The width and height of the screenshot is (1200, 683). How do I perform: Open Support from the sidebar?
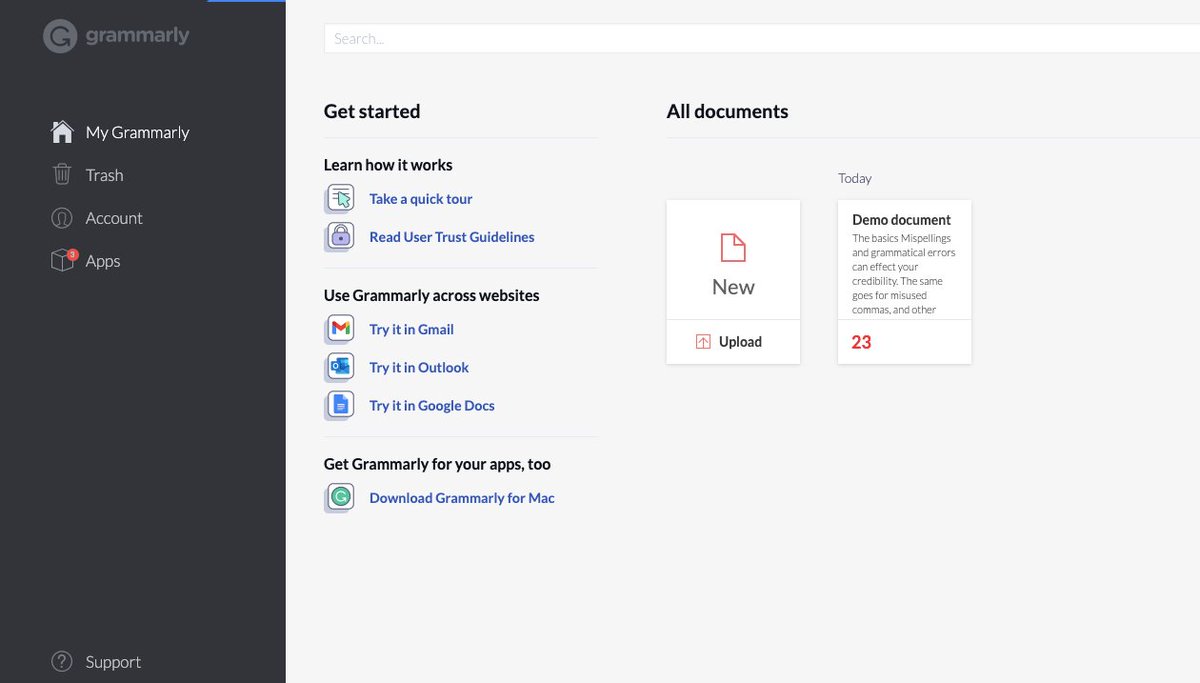[113, 662]
